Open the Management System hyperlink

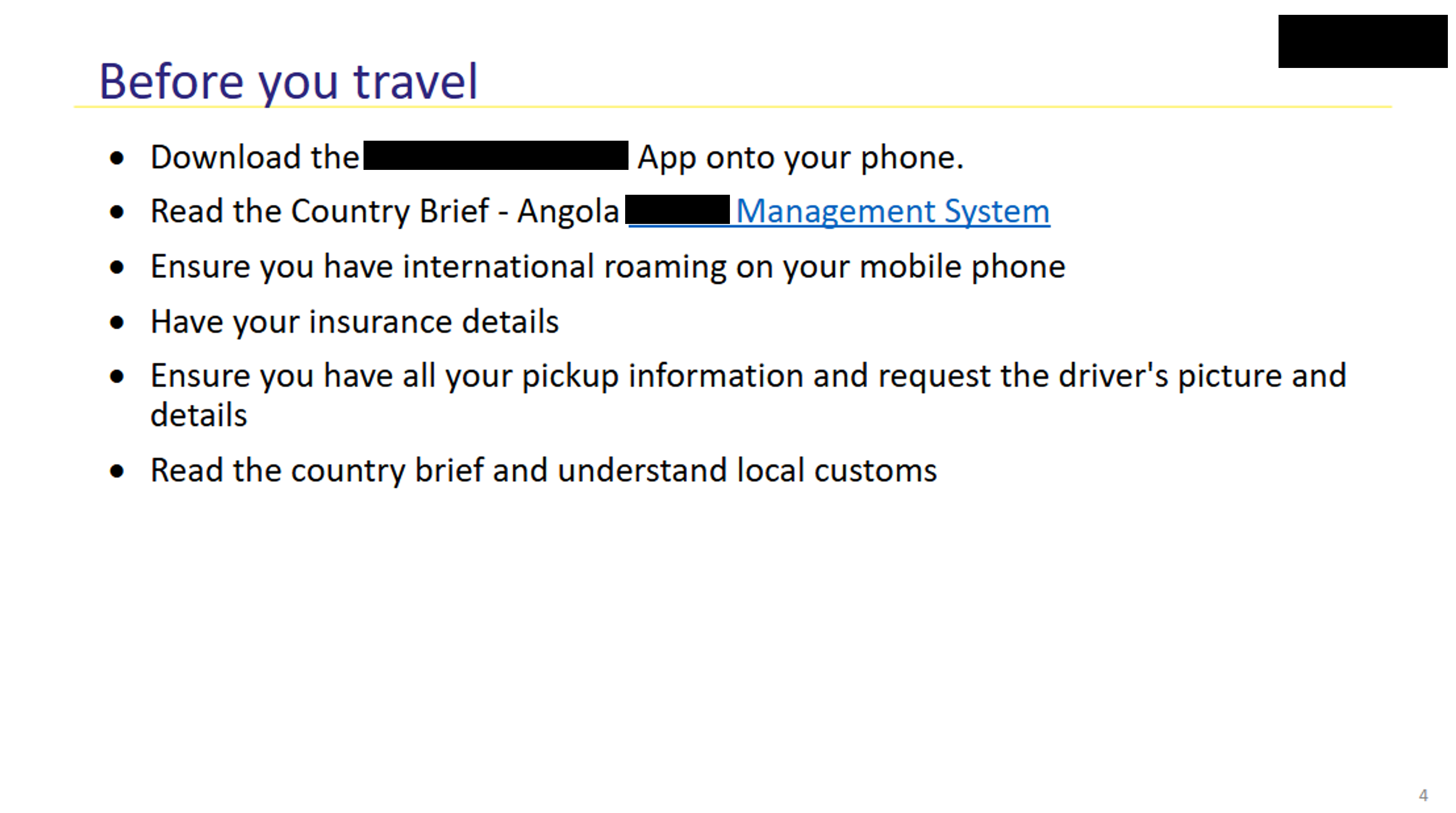893,212
